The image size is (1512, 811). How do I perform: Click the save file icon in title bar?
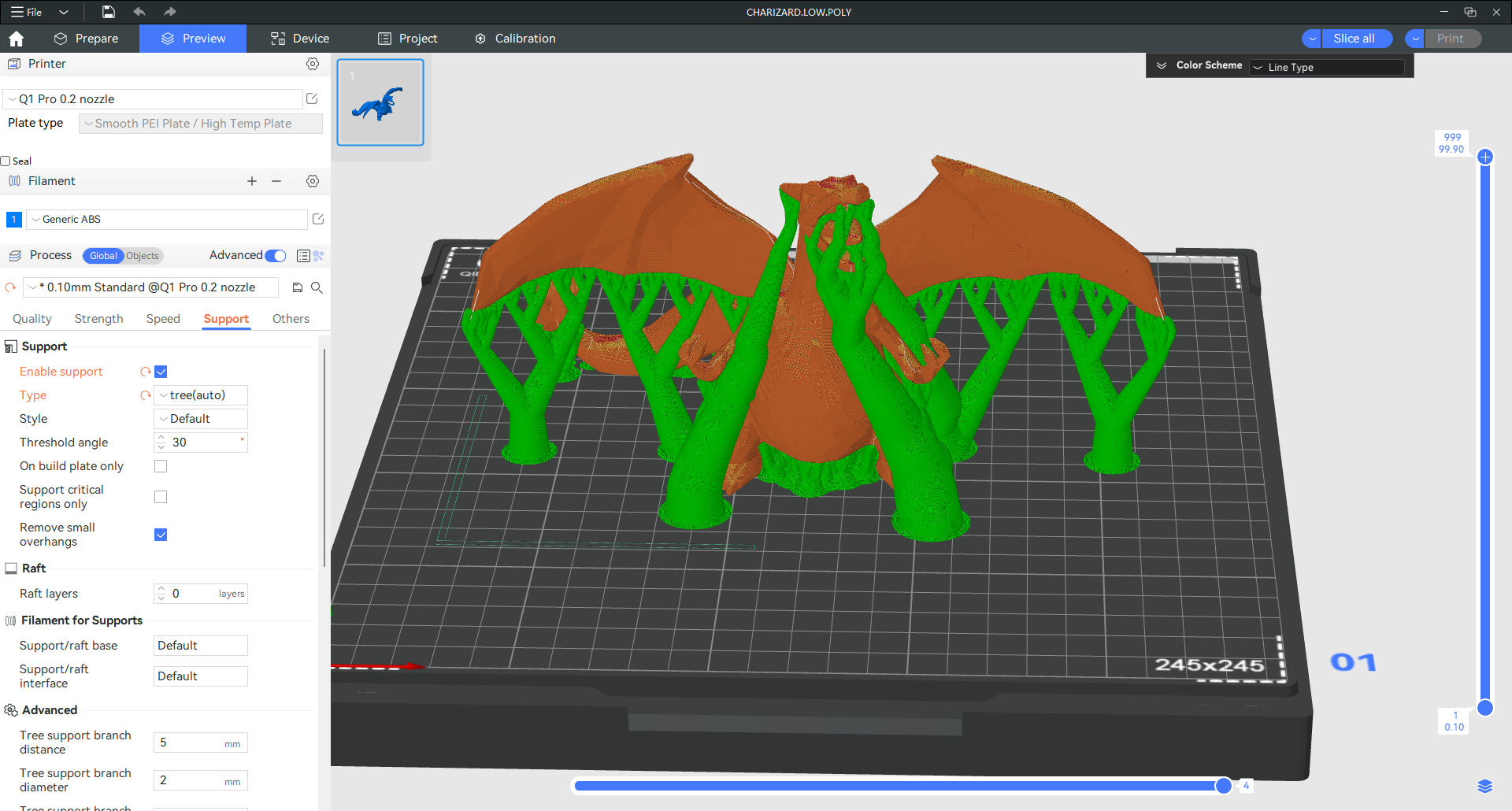[109, 12]
